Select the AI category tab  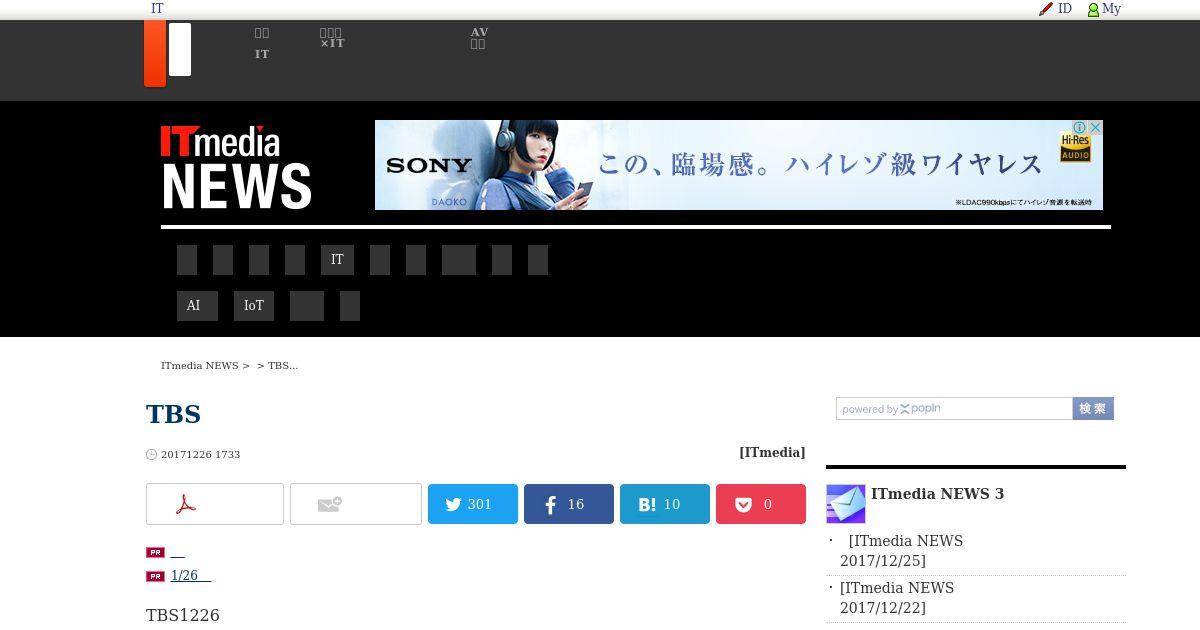point(197,306)
